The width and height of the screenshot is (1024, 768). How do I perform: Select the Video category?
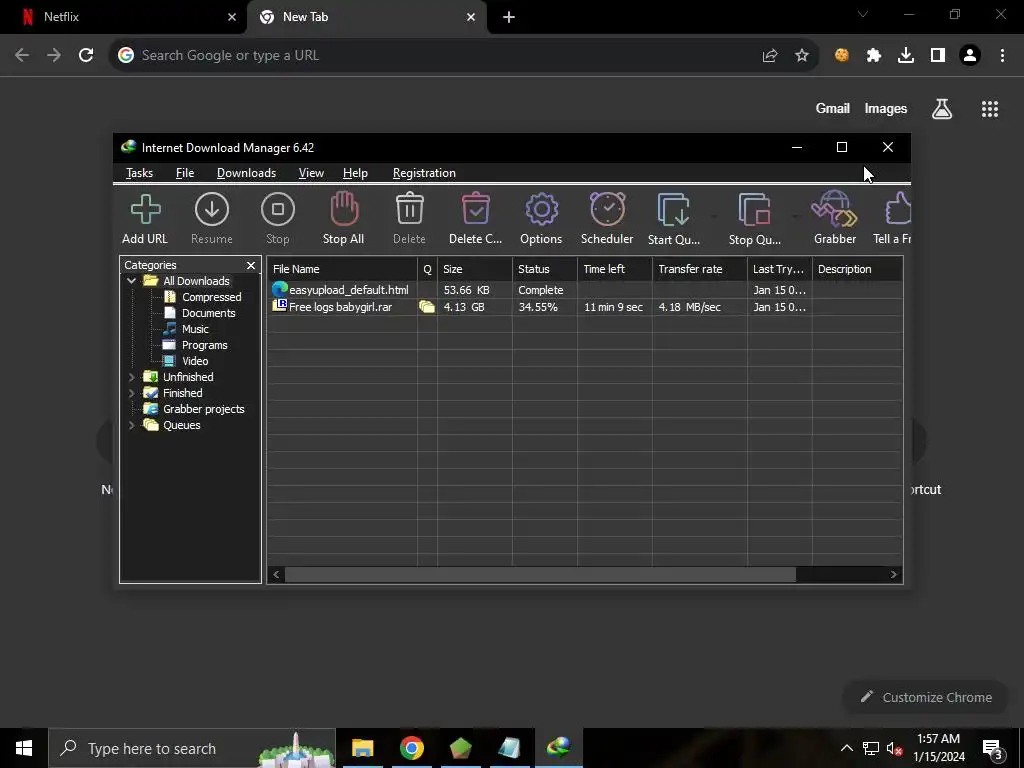[195, 361]
